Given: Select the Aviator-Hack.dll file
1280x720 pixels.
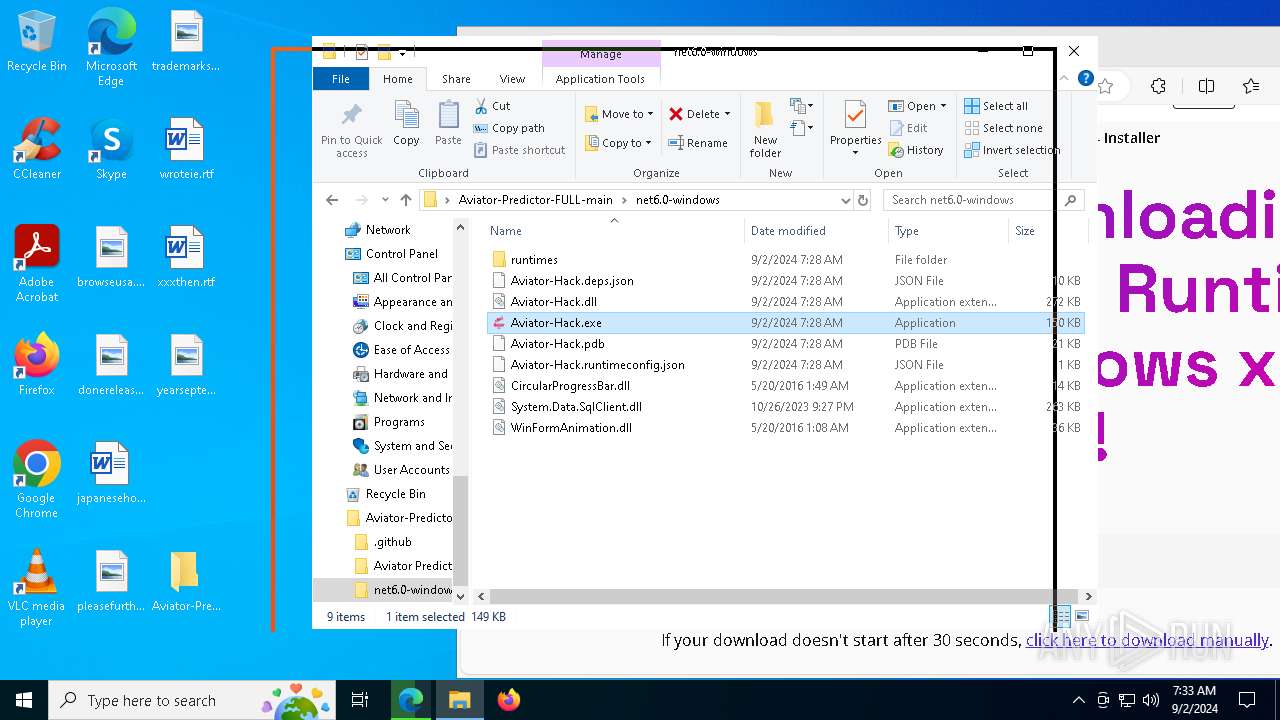Looking at the screenshot, I should pos(553,302).
